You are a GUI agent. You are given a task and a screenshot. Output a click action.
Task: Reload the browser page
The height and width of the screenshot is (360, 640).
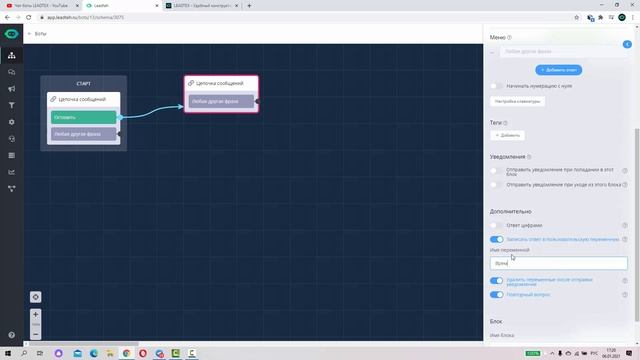[x=29, y=17]
